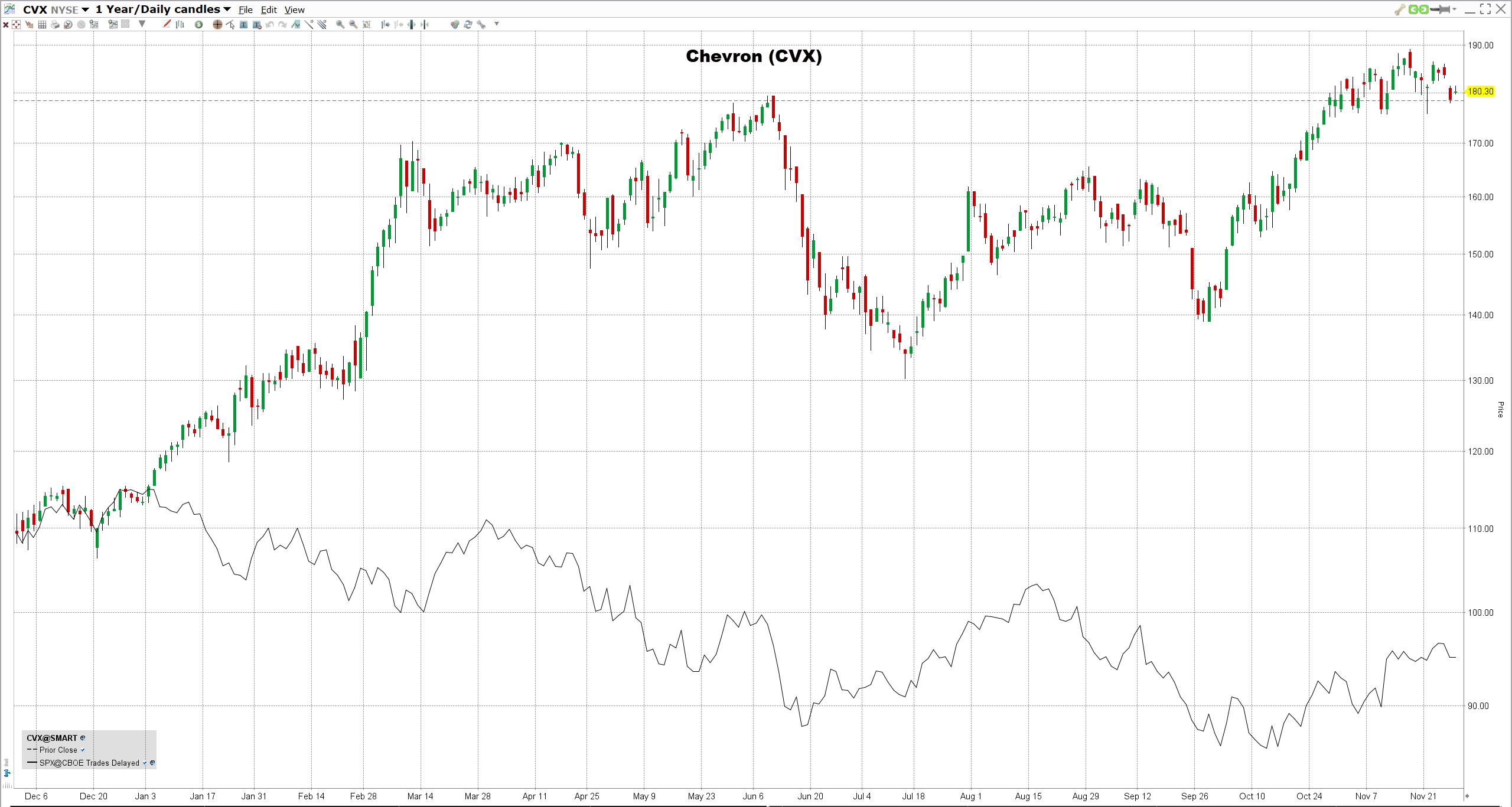
Task: Select the arrow cursor pointer tool
Action: 230,24
